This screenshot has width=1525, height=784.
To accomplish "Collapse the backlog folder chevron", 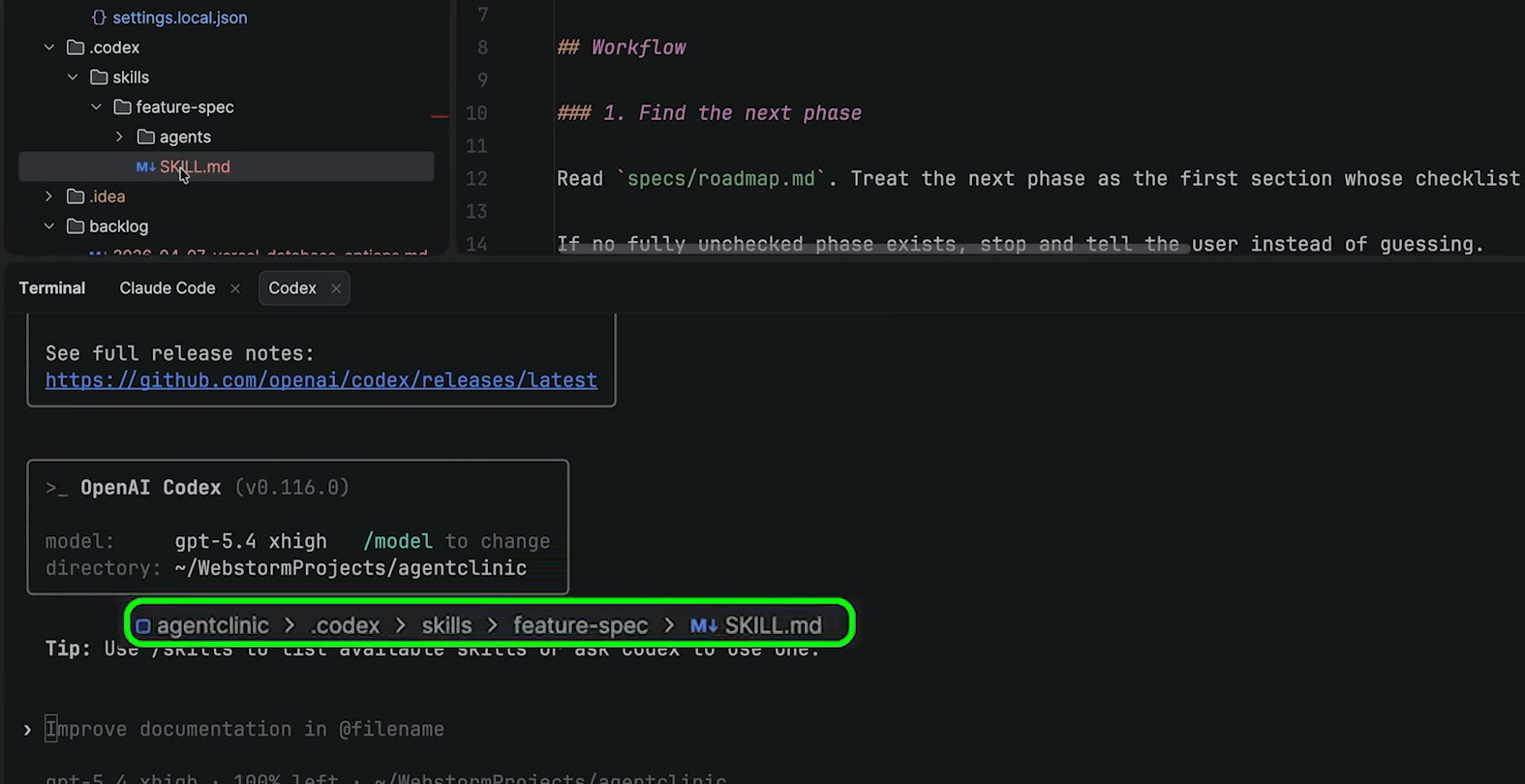I will [x=49, y=226].
